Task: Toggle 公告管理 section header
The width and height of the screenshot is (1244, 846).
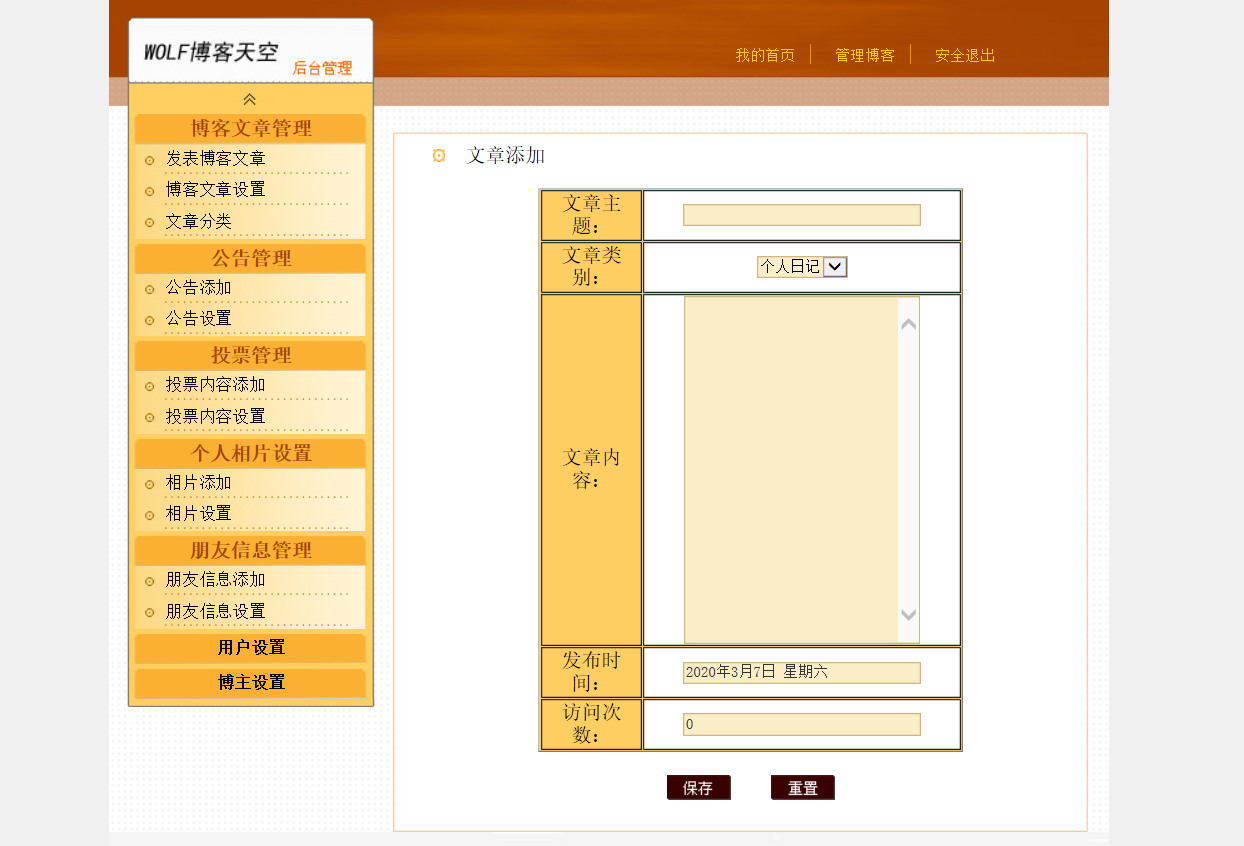Action: (250, 258)
